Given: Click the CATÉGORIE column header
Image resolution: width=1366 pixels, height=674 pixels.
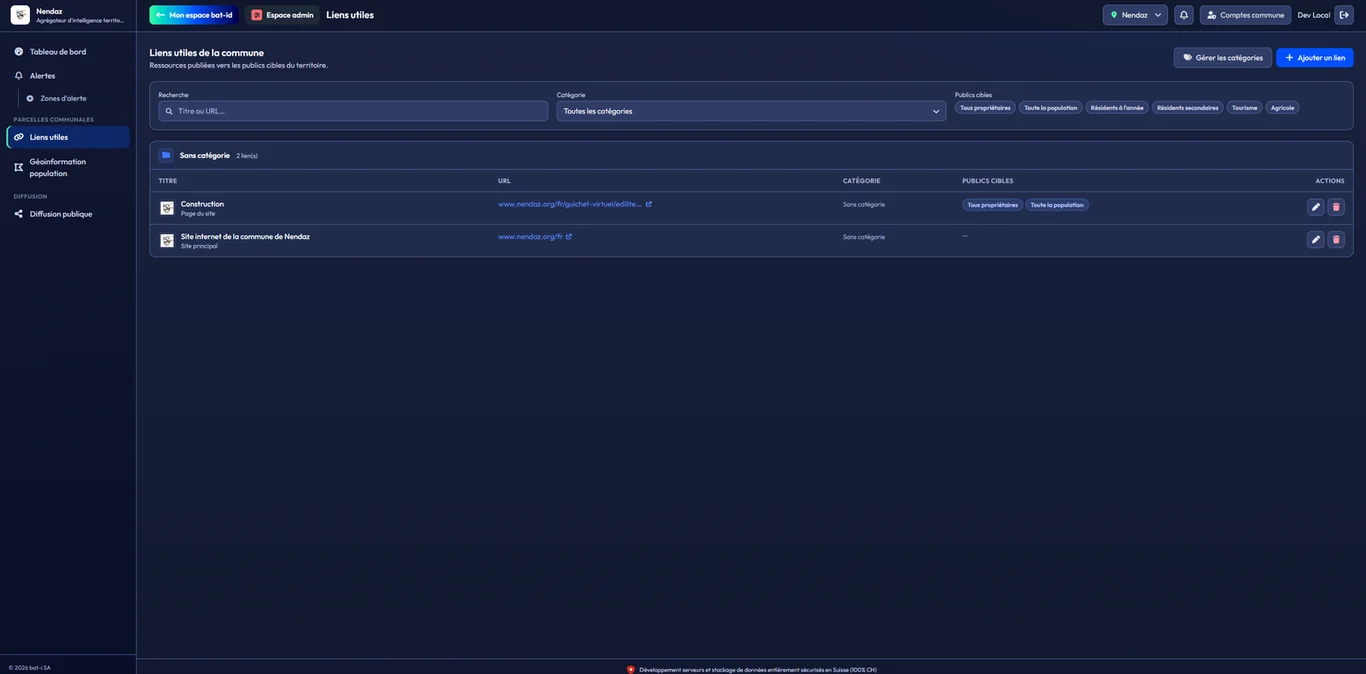Looking at the screenshot, I should [862, 181].
